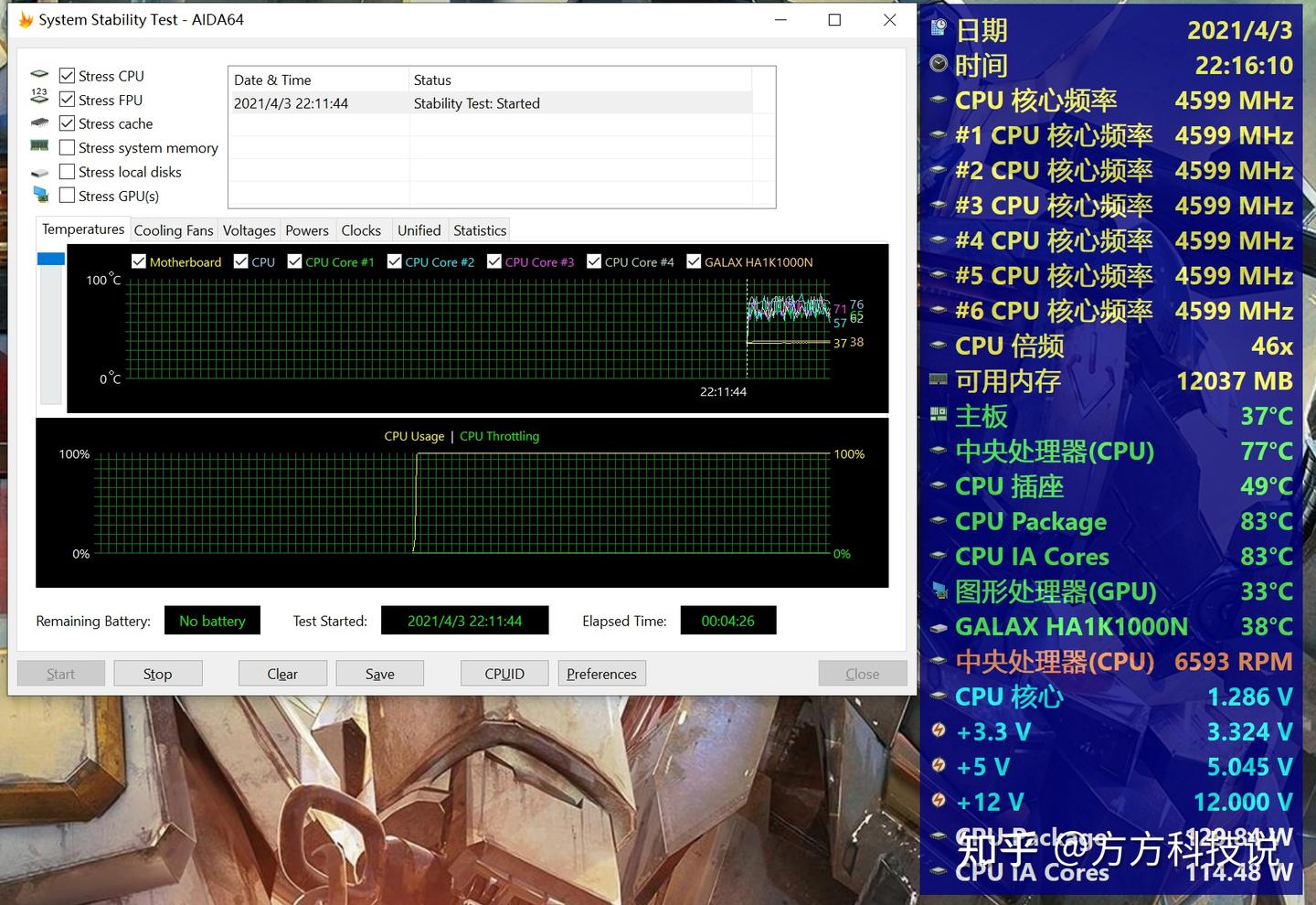The height and width of the screenshot is (905, 1316).
Task: Click the lightning icon next to +12 V
Action: 939,801
